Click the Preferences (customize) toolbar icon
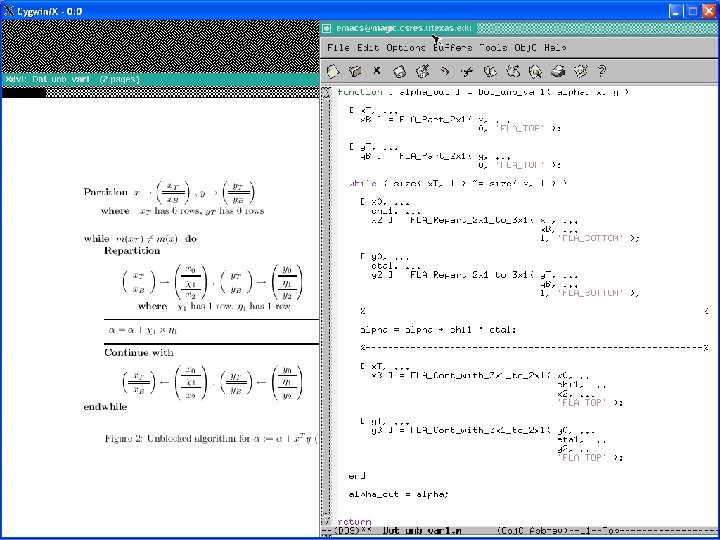 point(580,71)
